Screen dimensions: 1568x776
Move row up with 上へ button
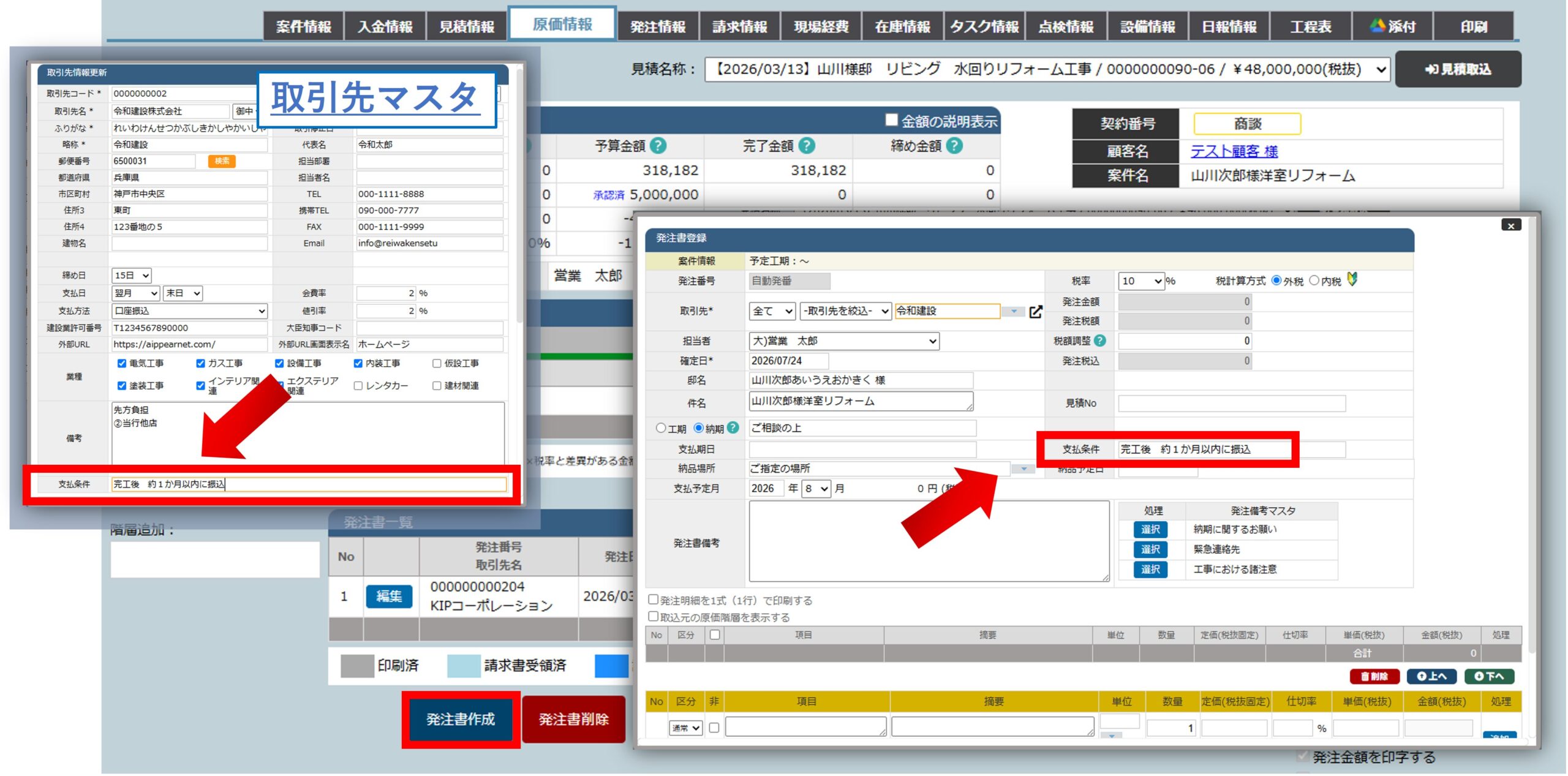[1431, 676]
